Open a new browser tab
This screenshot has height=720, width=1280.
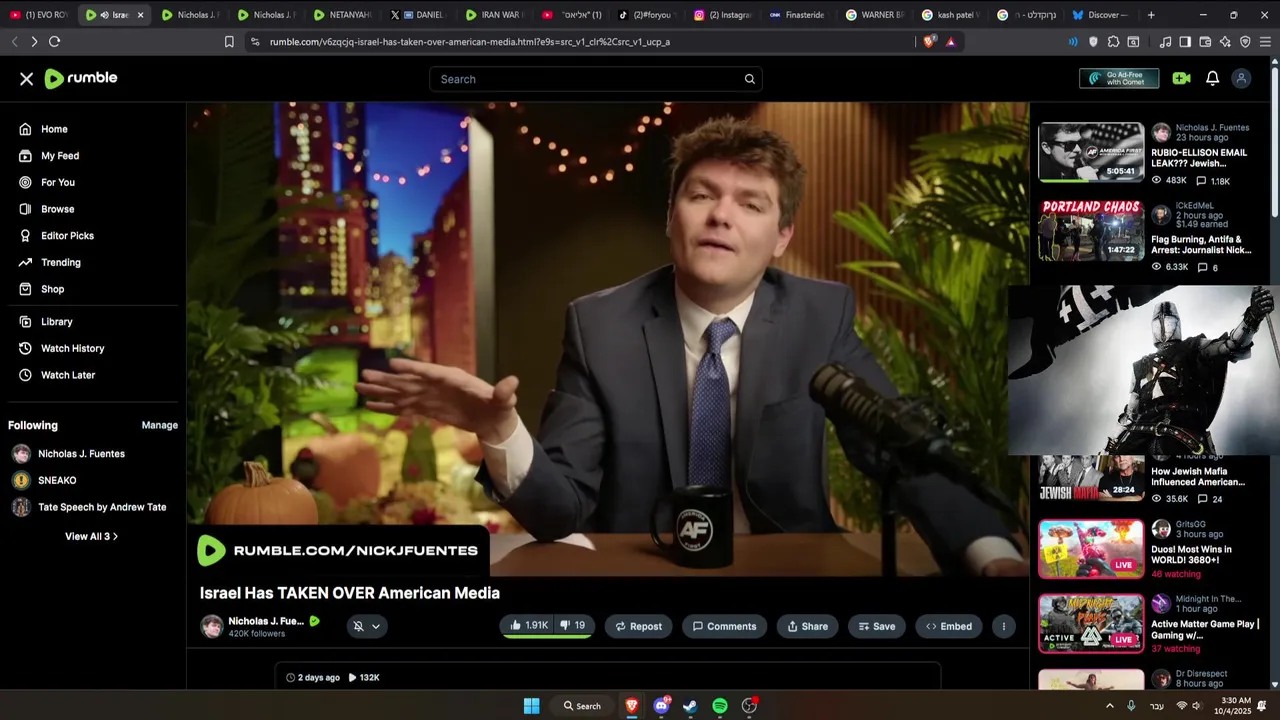pyautogui.click(x=1151, y=15)
